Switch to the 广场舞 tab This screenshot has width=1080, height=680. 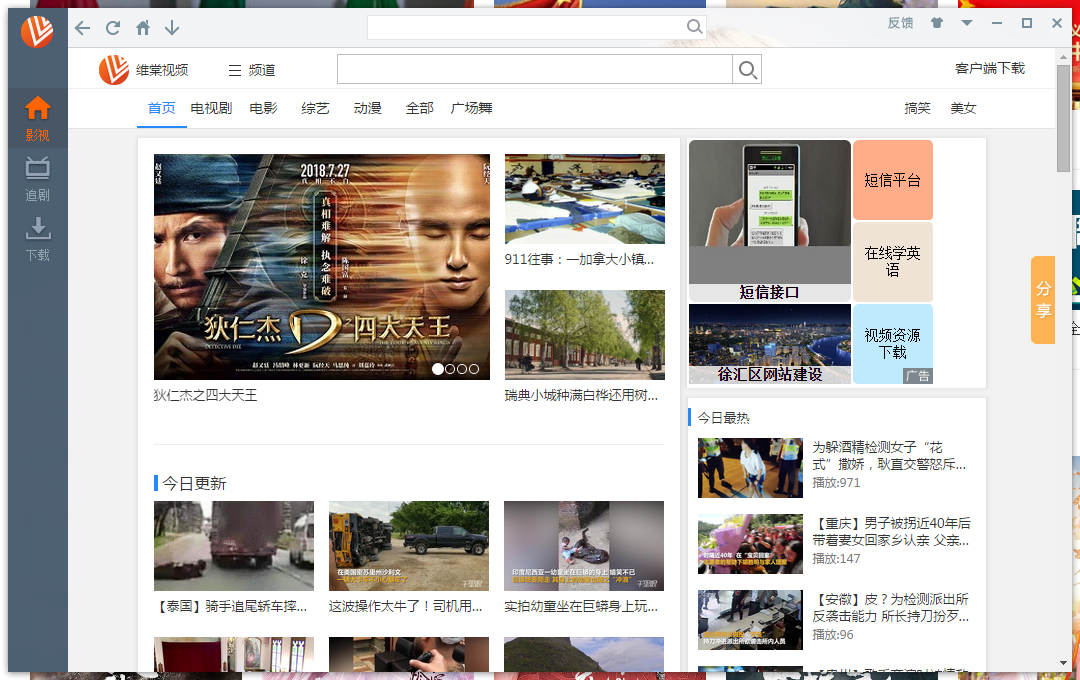tap(471, 108)
